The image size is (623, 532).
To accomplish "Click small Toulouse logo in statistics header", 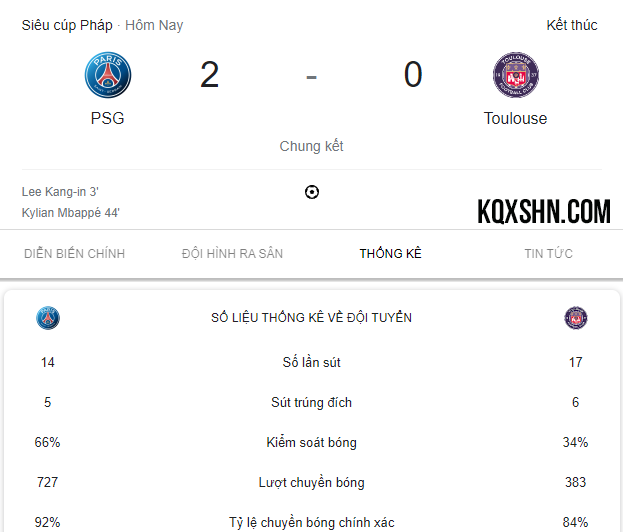I will [576, 318].
